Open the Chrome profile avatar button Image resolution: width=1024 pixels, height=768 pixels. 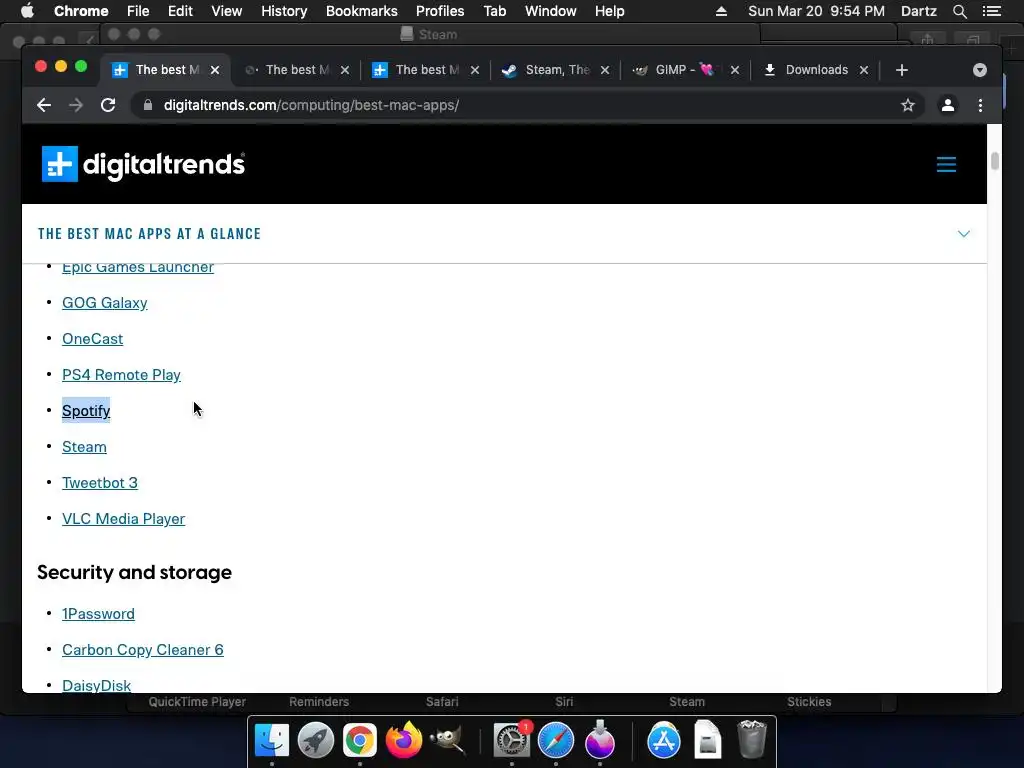(948, 105)
